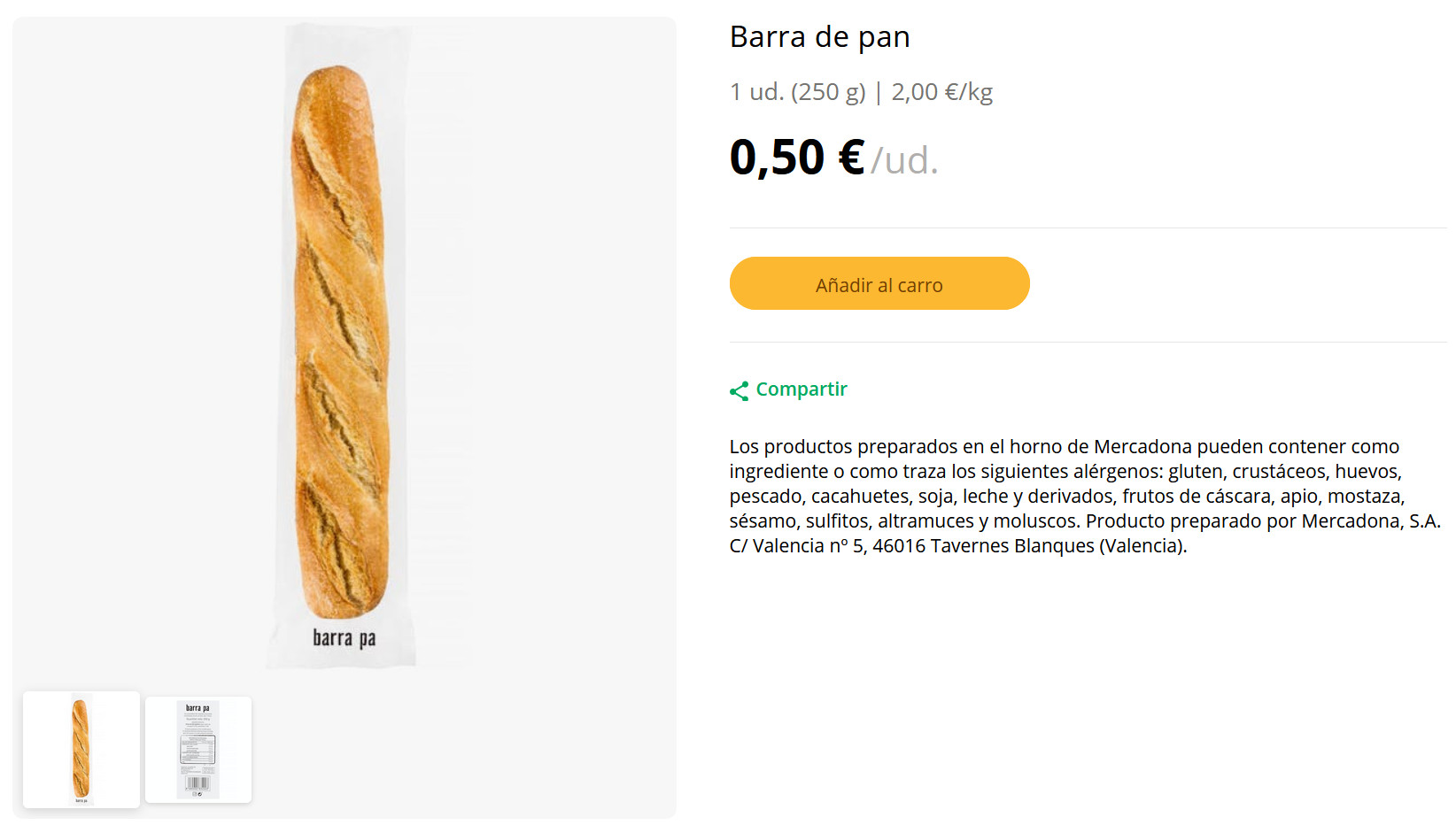Viewport: 1456px width, 825px height.
Task: Click the /ud. unit label
Action: pyautogui.click(x=904, y=161)
